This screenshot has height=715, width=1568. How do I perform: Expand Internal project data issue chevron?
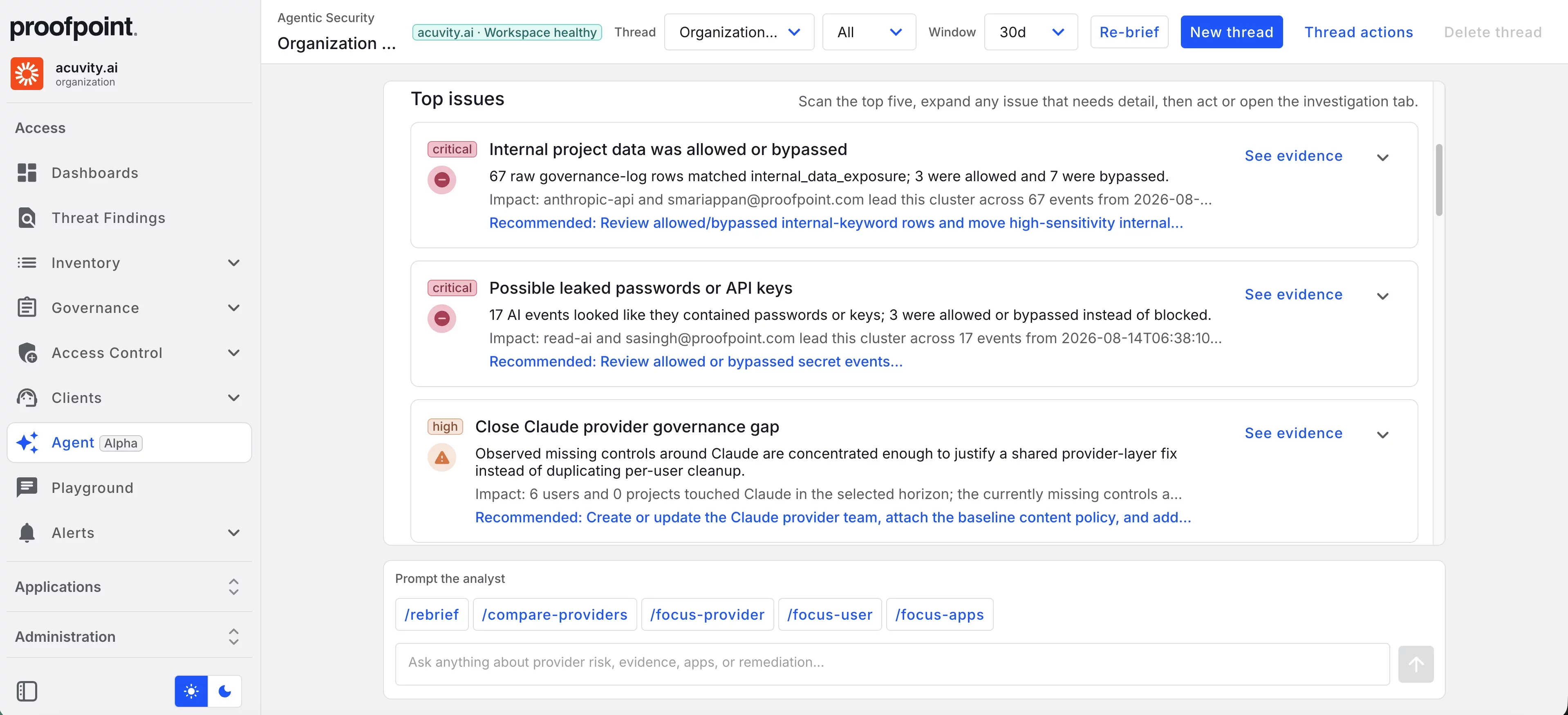click(x=1382, y=158)
